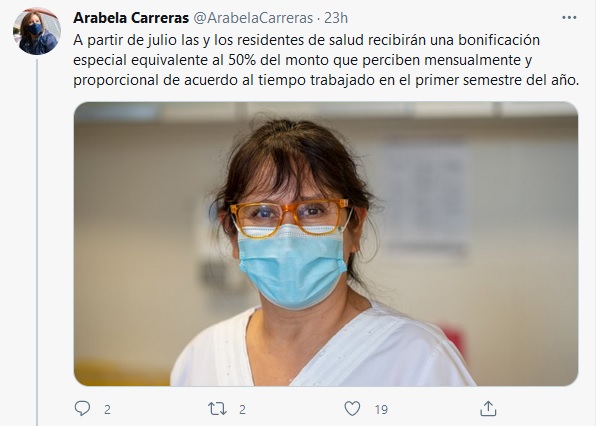The image size is (596, 426).
Task: Click the tweet line ending "semestre del año"
Action: click(326, 80)
